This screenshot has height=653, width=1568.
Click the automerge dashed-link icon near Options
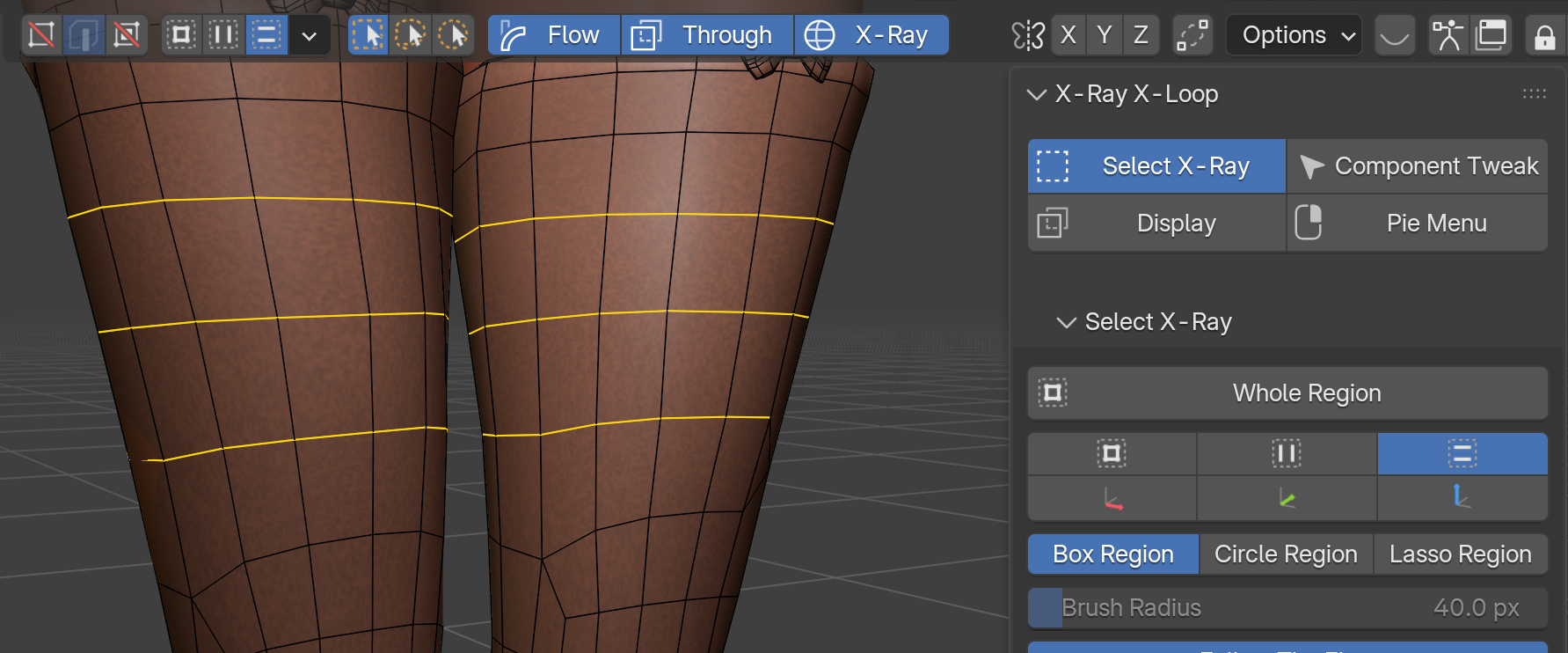coord(1192,35)
